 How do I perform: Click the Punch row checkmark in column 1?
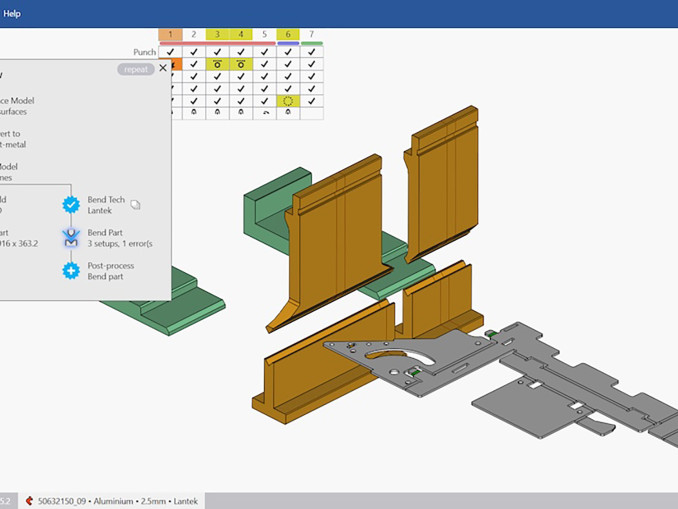170,52
